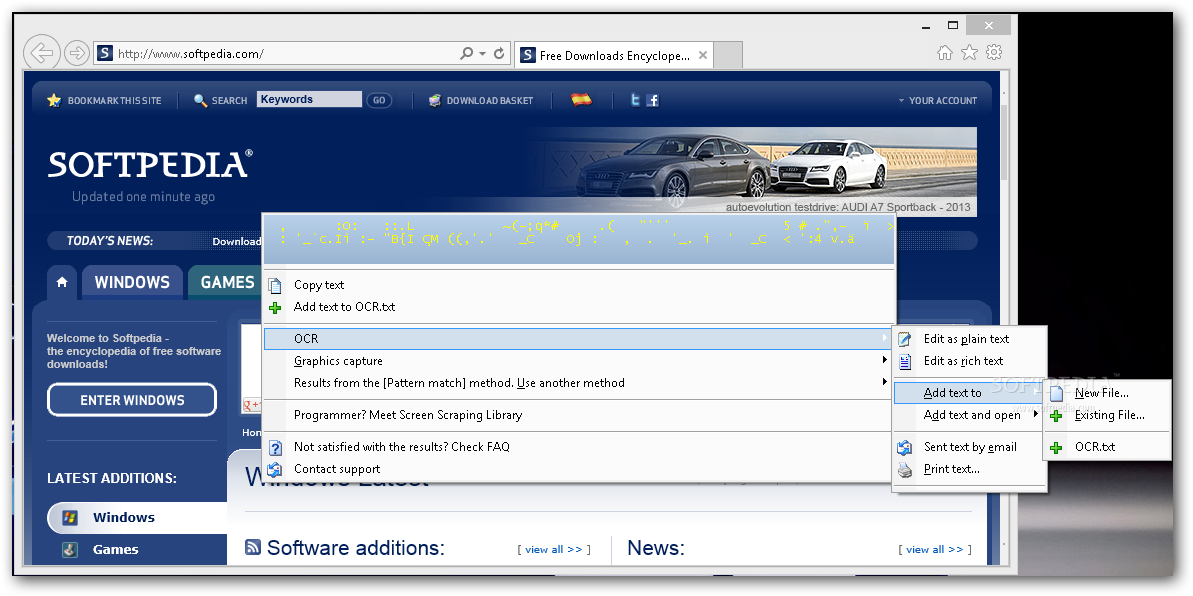Select the Spanish flag language icon
1193x596 pixels.
coord(581,99)
